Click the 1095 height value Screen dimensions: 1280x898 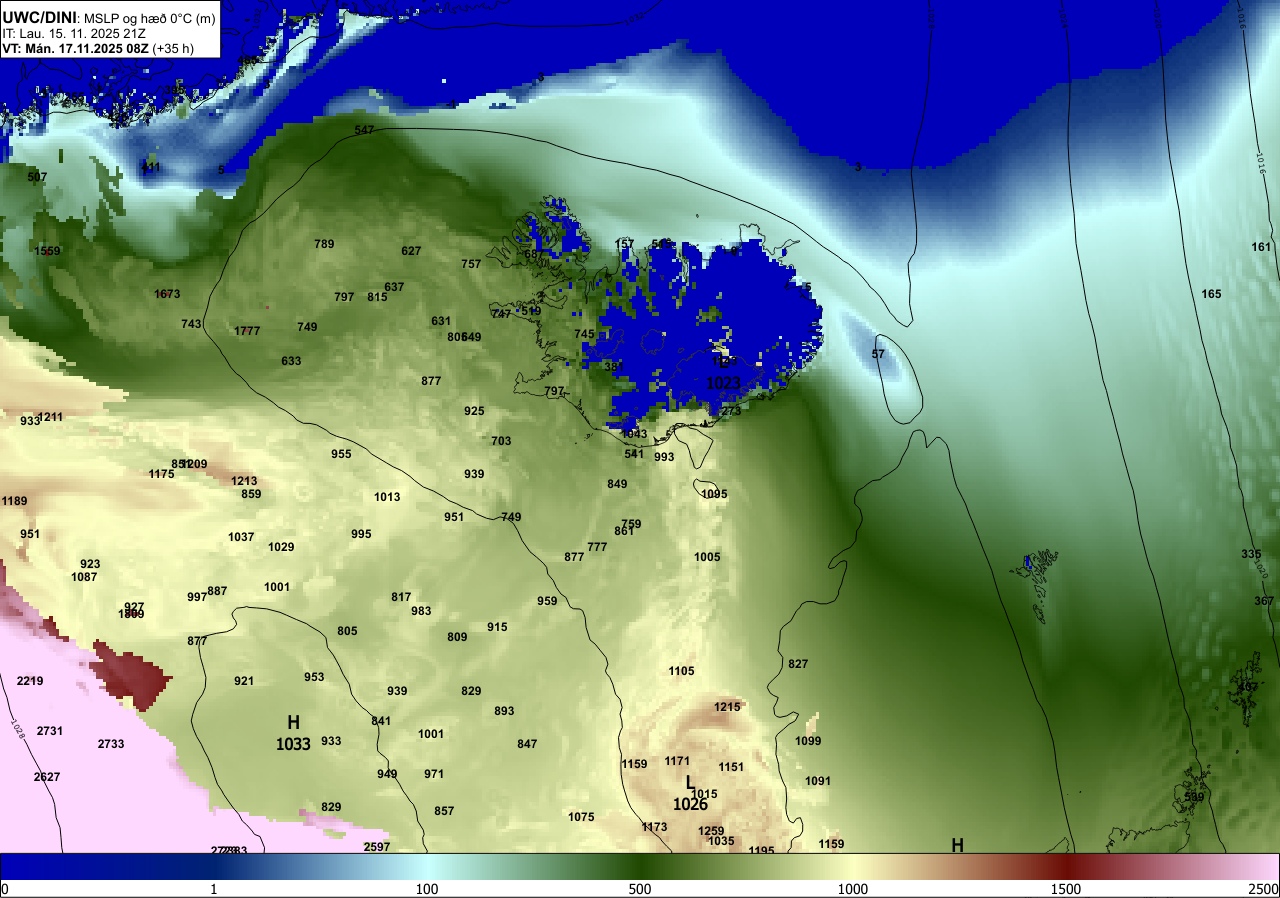[714, 494]
